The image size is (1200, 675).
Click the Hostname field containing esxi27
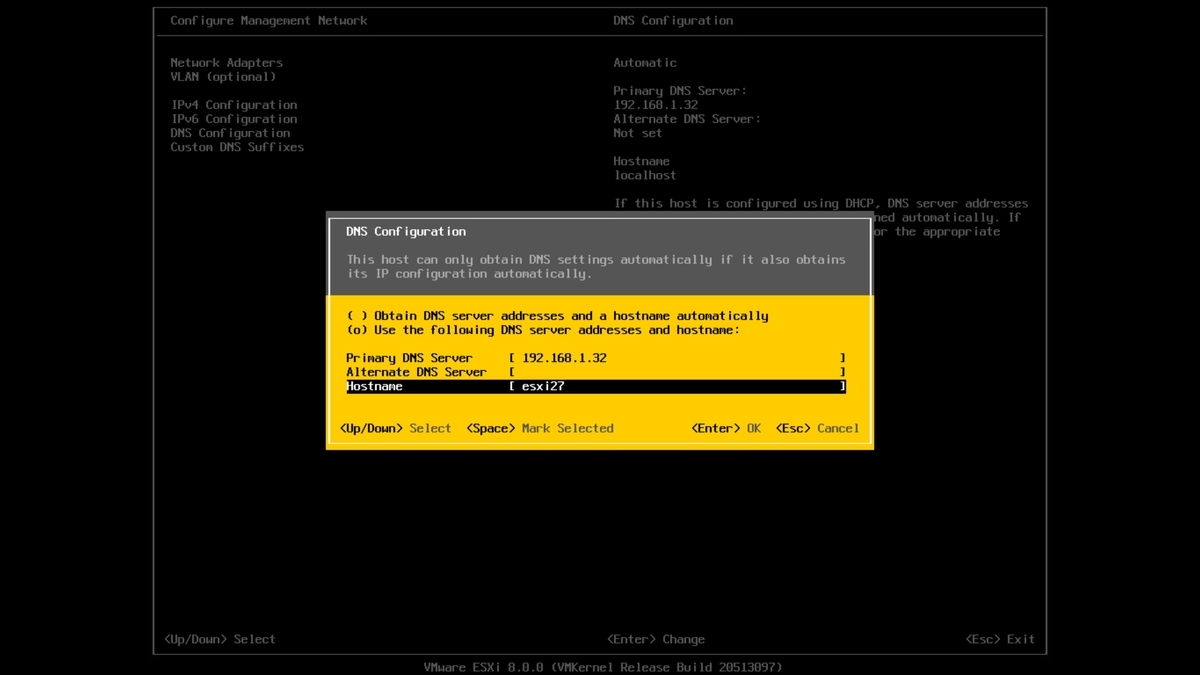[677, 386]
